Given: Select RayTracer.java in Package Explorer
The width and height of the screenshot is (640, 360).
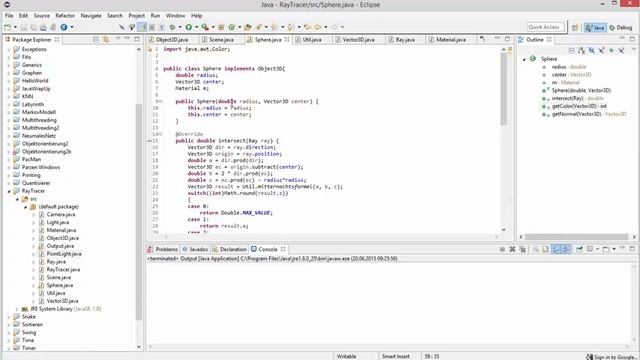Looking at the screenshot, I should [x=63, y=270].
